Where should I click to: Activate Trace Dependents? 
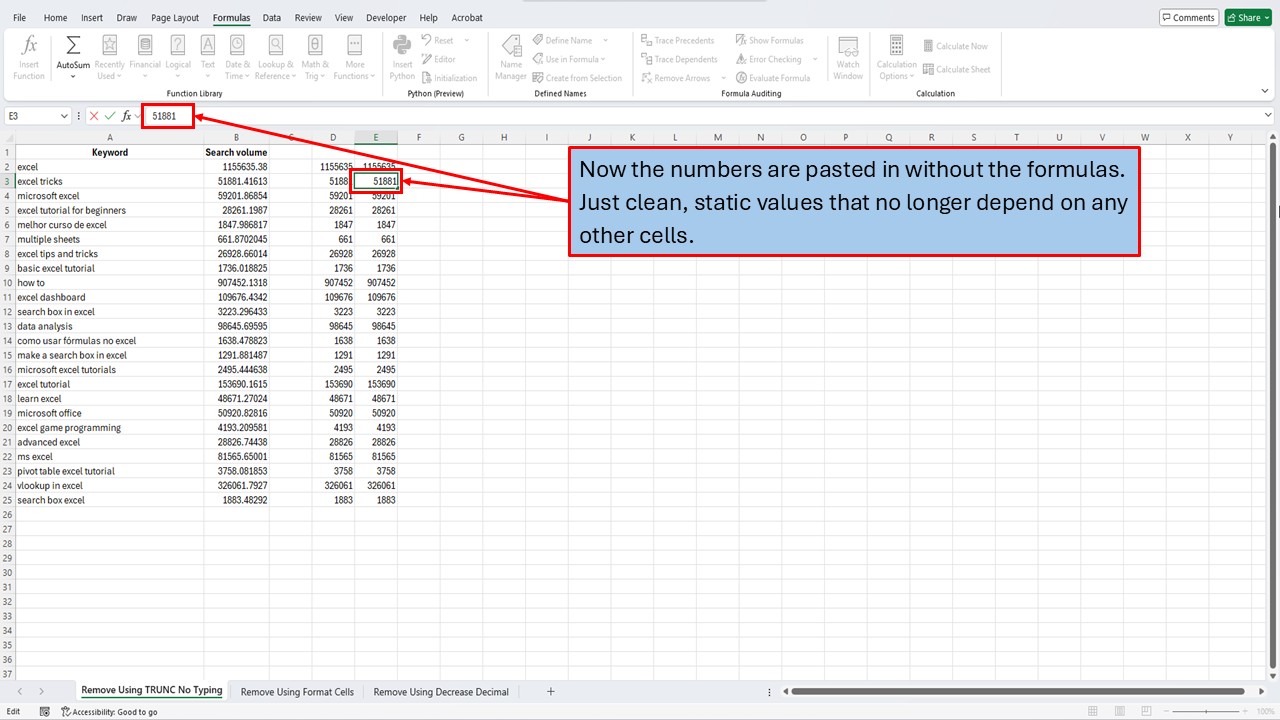(x=679, y=59)
